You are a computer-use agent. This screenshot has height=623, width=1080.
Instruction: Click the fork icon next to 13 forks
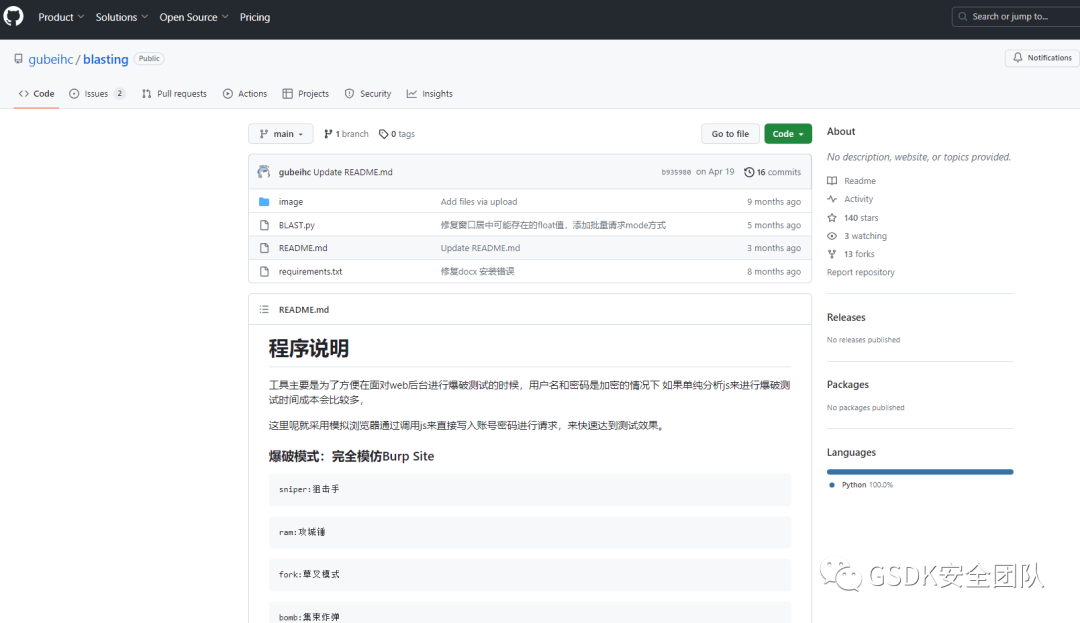pyautogui.click(x=832, y=254)
